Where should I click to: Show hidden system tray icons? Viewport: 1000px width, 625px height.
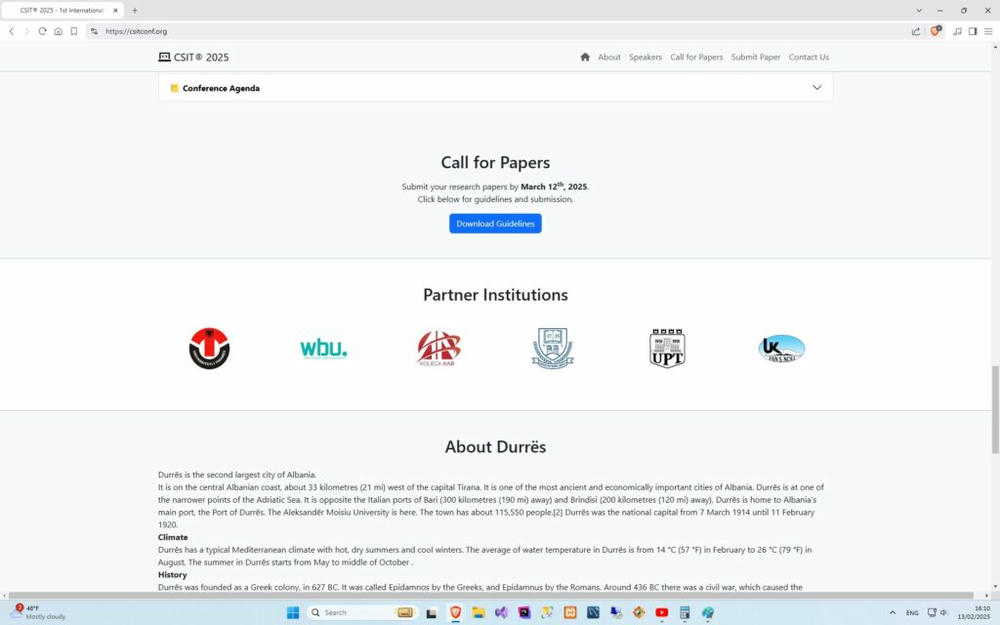(892, 613)
